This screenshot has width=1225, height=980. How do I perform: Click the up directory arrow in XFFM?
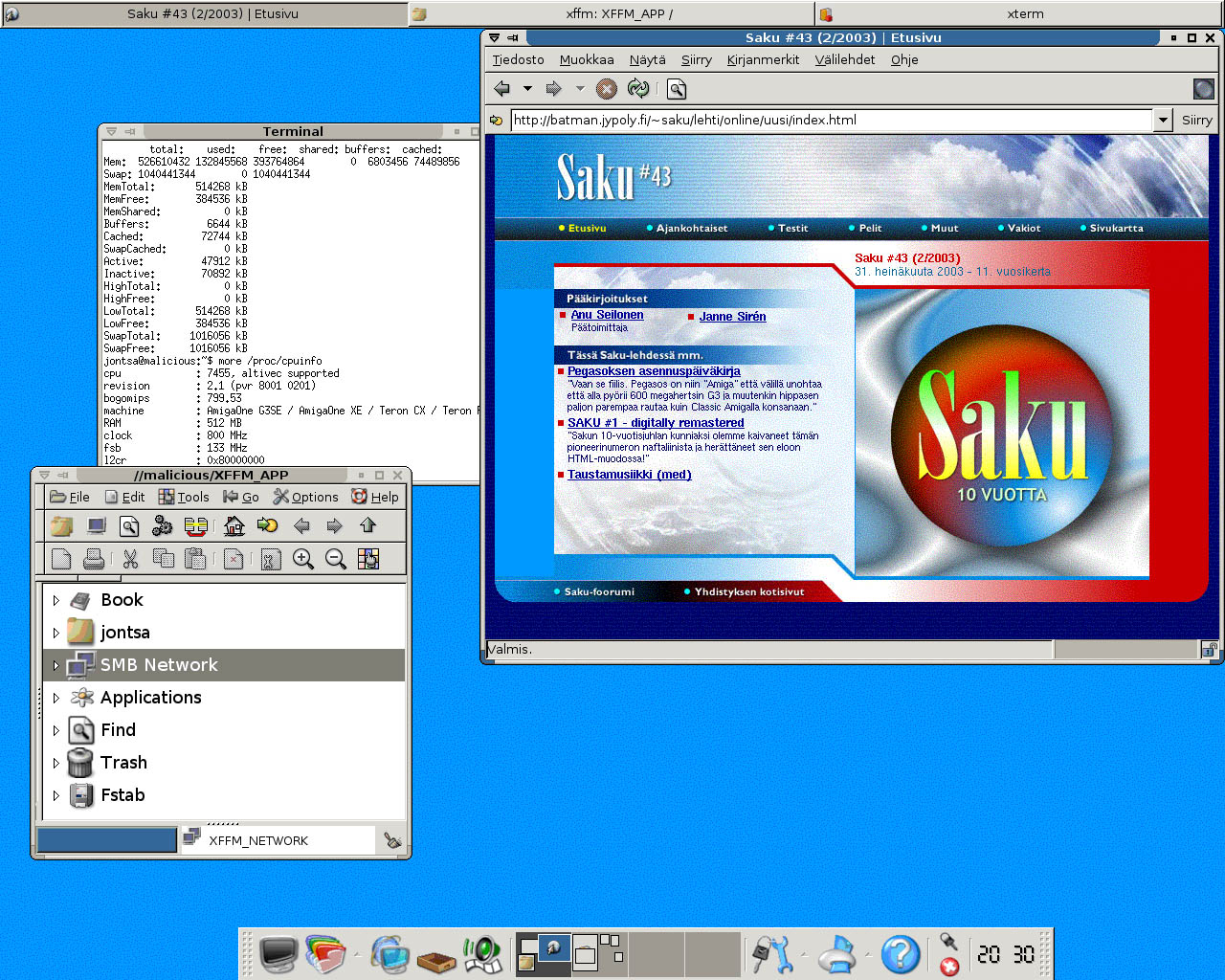pyautogui.click(x=367, y=524)
